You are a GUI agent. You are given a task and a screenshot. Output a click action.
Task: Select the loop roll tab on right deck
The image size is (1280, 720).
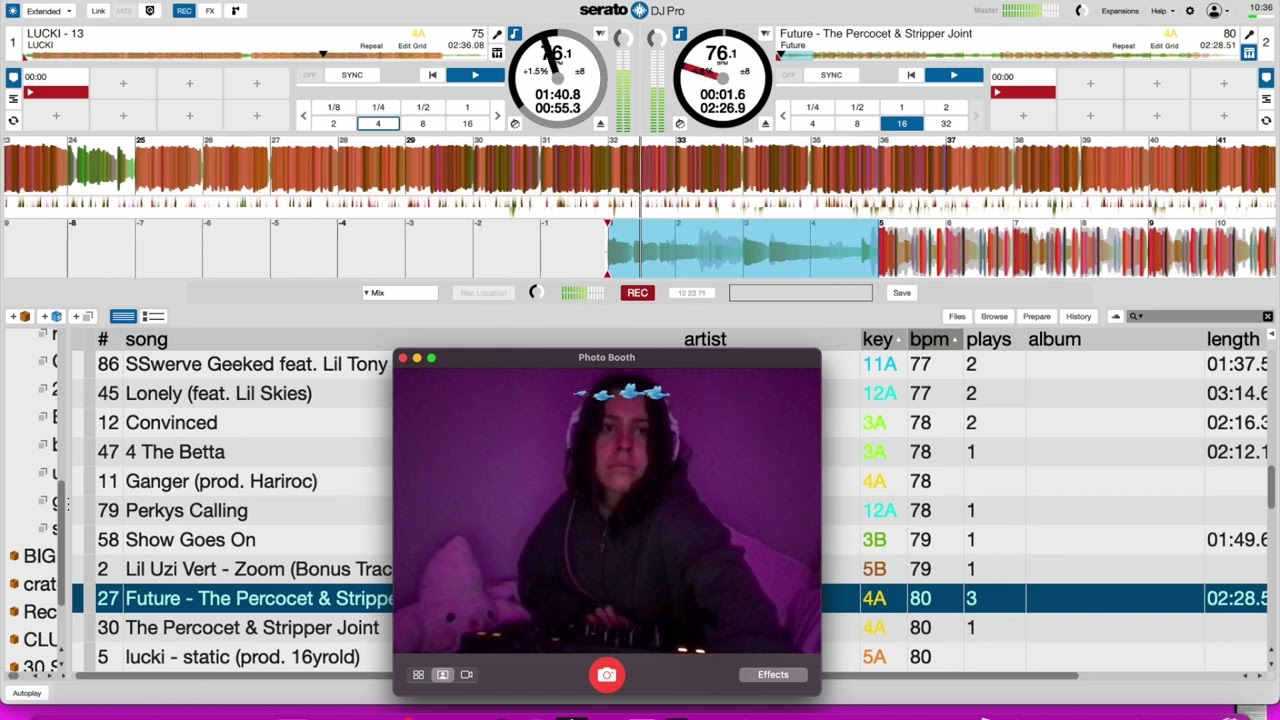[x=1267, y=121]
